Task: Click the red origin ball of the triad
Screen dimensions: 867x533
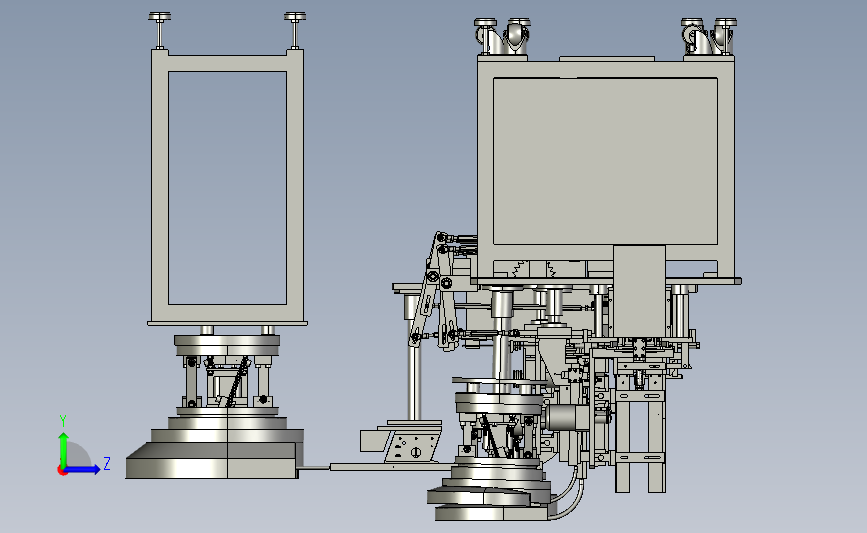Action: 62,471
